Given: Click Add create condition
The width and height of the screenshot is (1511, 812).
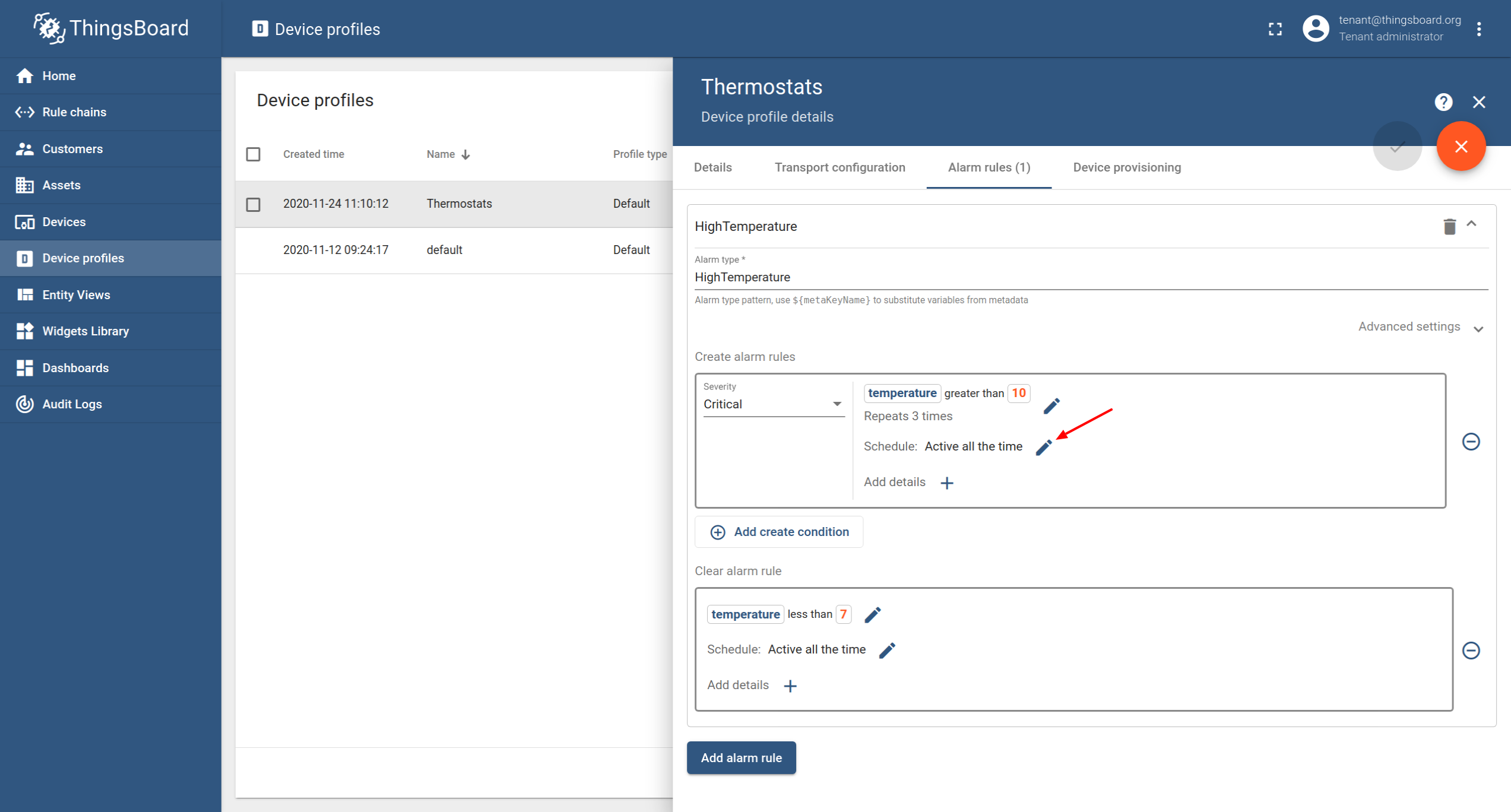Looking at the screenshot, I should 779,532.
